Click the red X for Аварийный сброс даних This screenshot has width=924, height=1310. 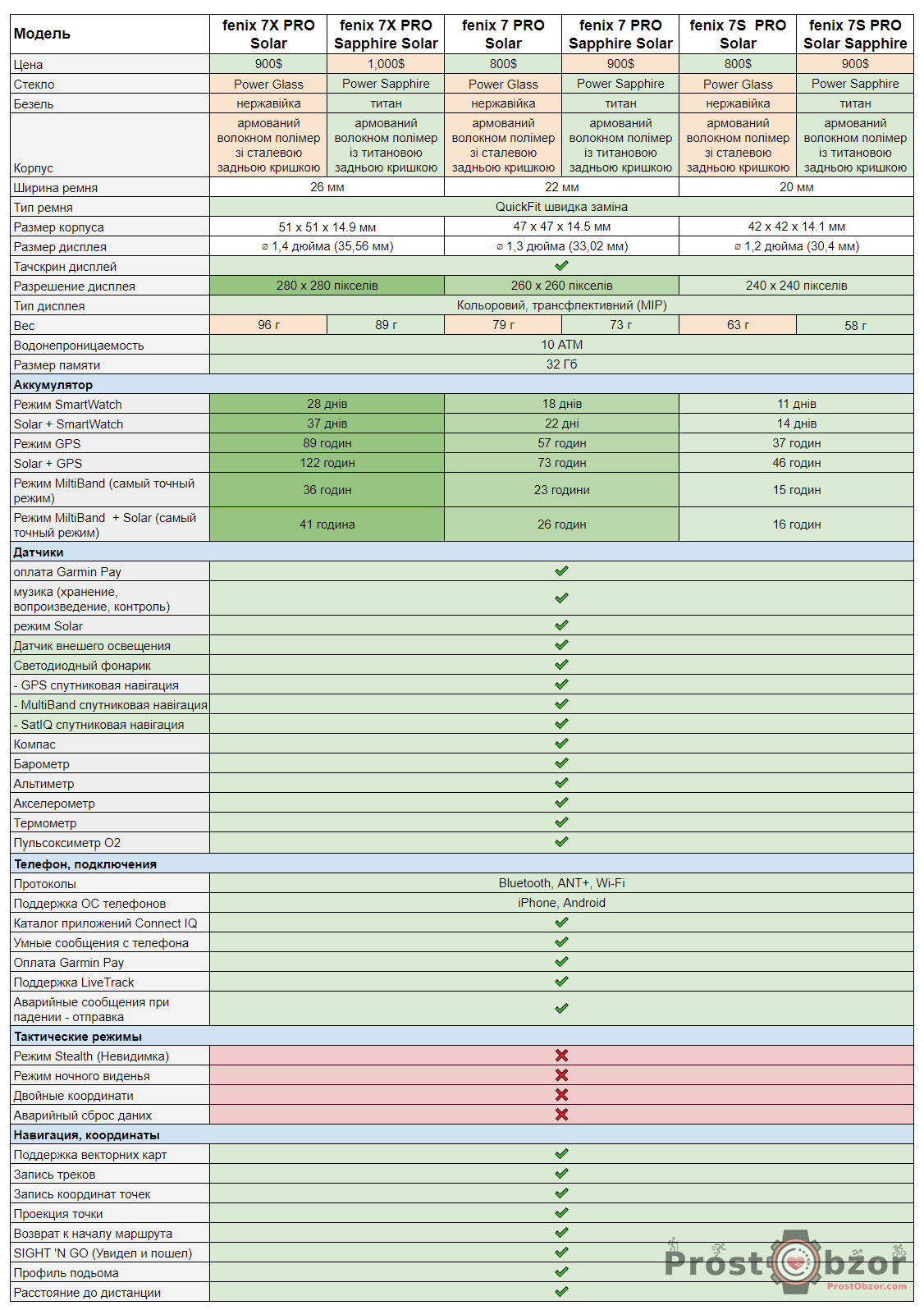click(x=561, y=1115)
